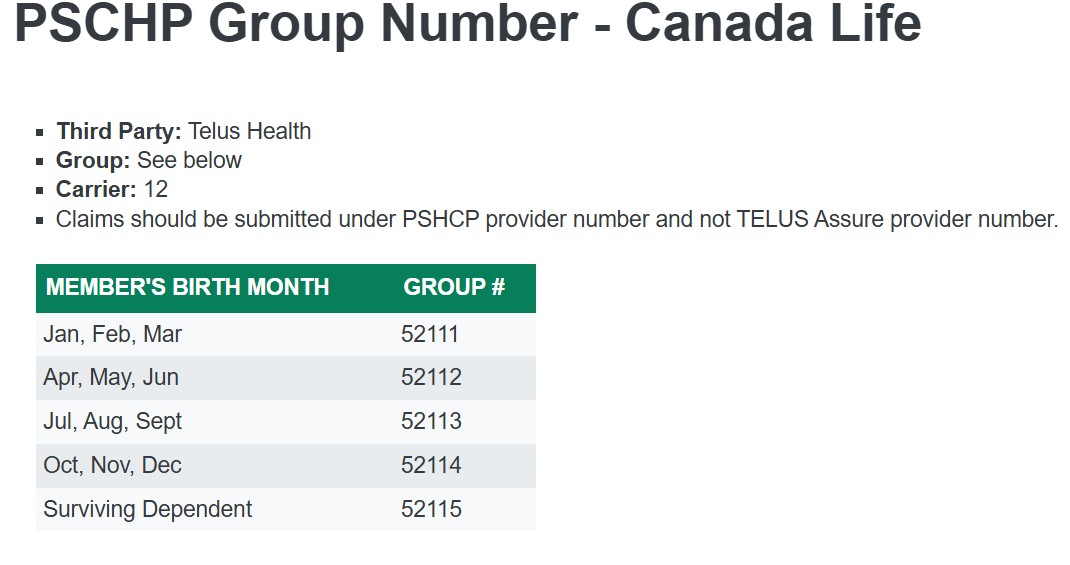Click the PSCHP Group Number - Canada Life heading

(467, 24)
